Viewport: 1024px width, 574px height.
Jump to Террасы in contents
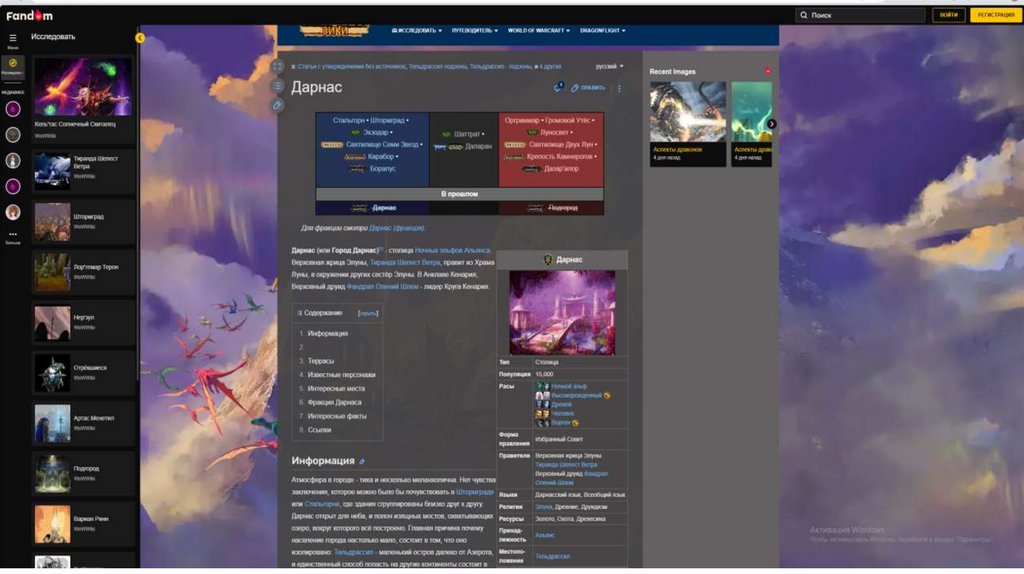(321, 361)
